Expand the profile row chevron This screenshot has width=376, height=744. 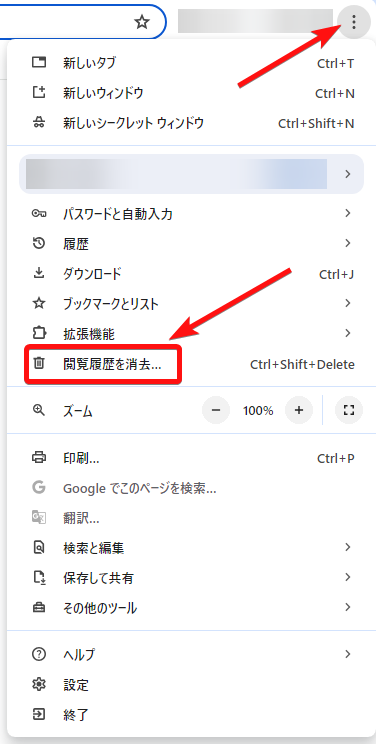click(x=348, y=174)
